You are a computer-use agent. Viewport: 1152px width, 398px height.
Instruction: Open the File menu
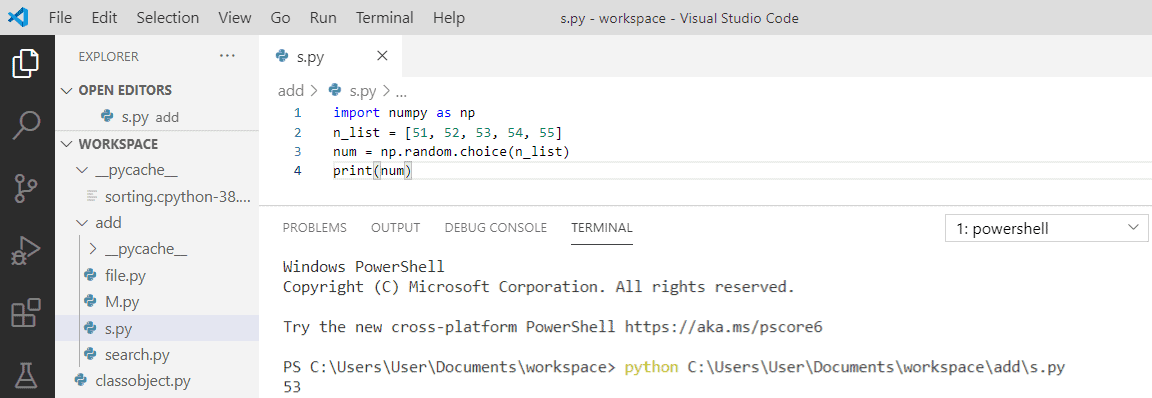(x=60, y=17)
